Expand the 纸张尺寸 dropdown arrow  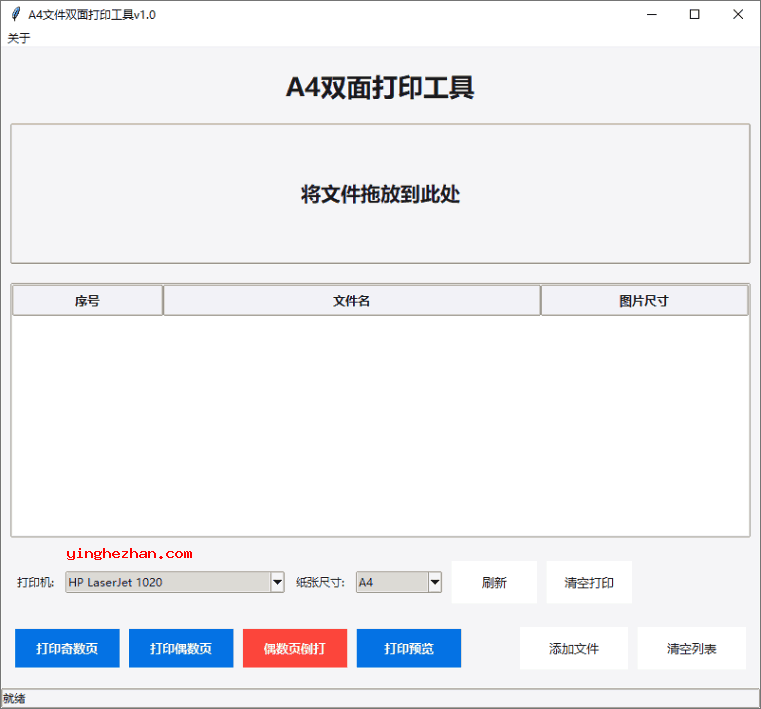tap(435, 582)
